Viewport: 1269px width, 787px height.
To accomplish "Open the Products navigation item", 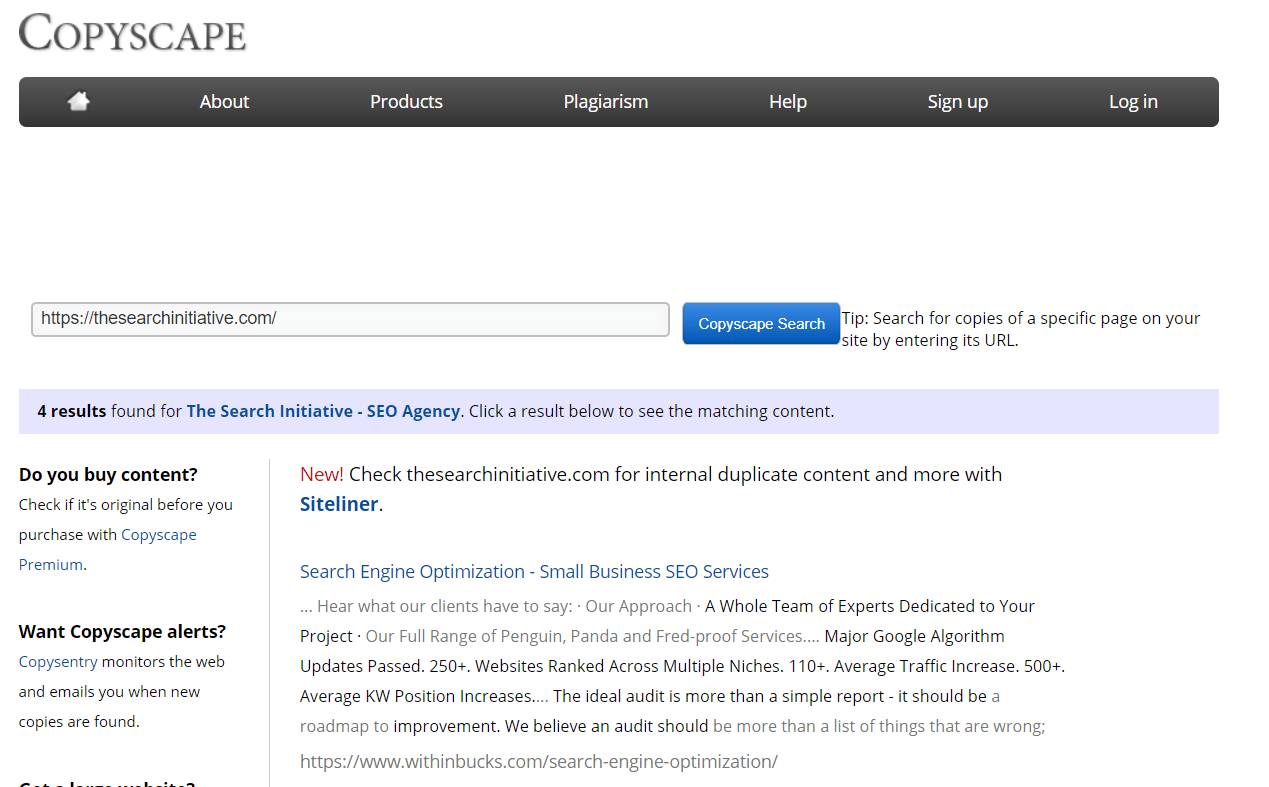I will coord(406,102).
